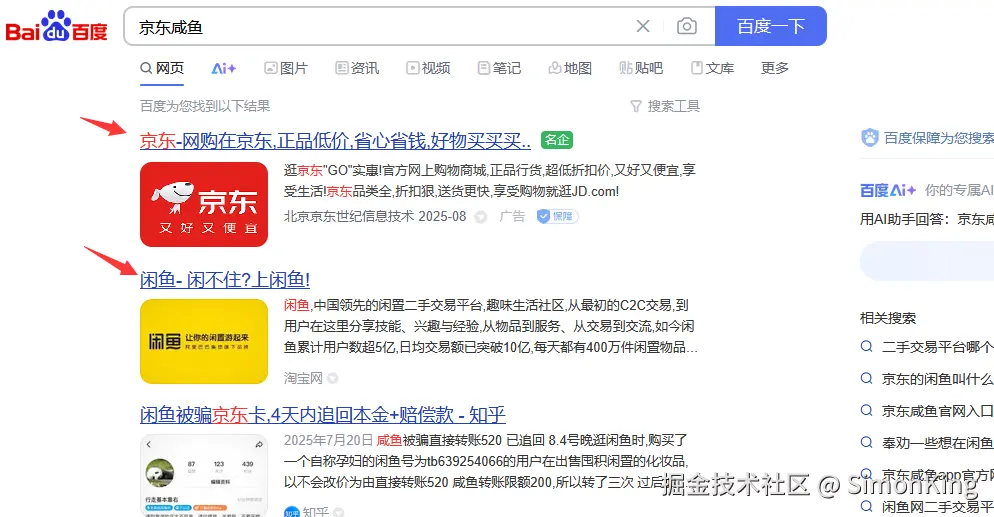The height and width of the screenshot is (517, 994).
Task: Click search icon beside 京东咸鱼官网入口
Action: pos(867,410)
